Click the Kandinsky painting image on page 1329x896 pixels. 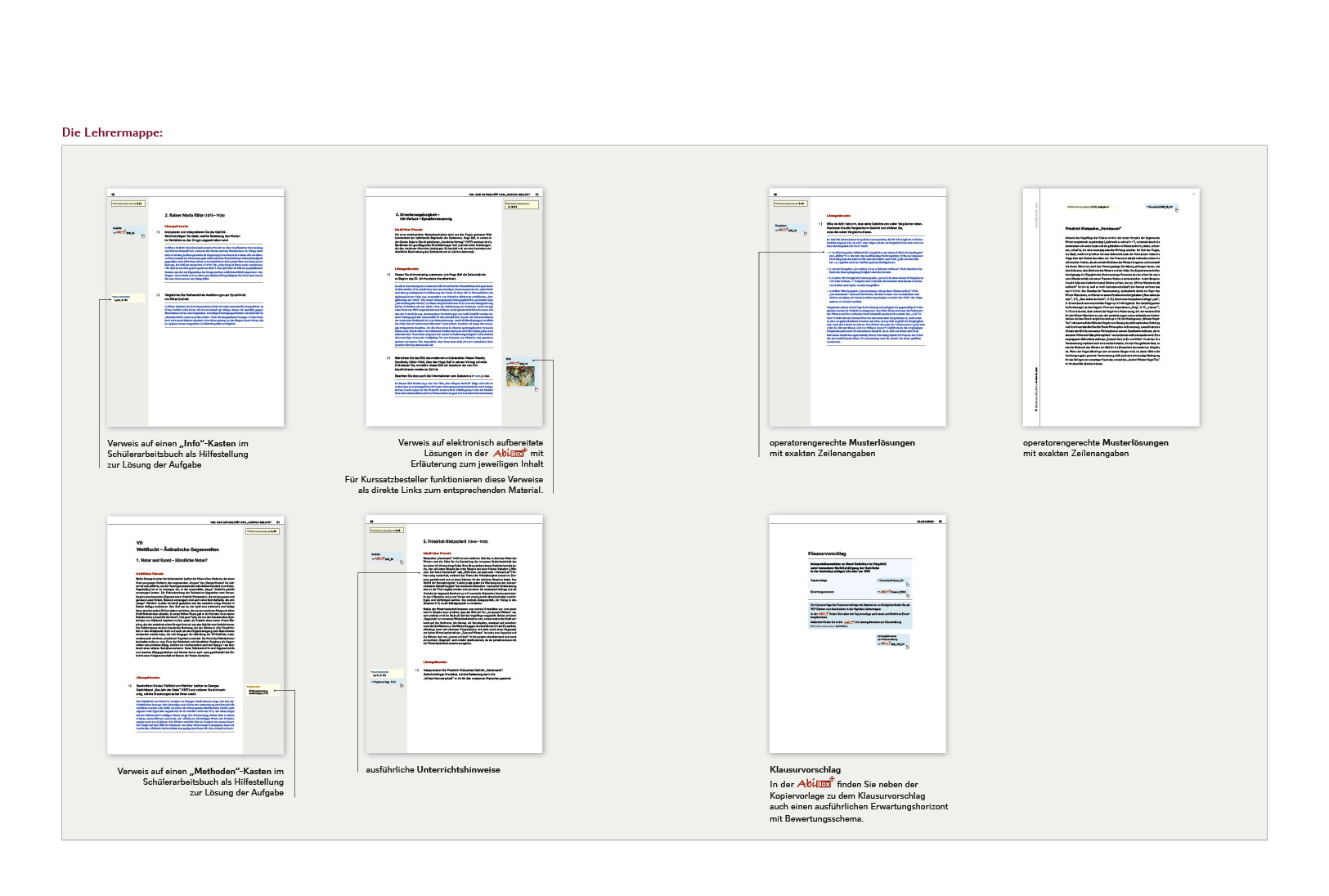pyautogui.click(x=520, y=376)
